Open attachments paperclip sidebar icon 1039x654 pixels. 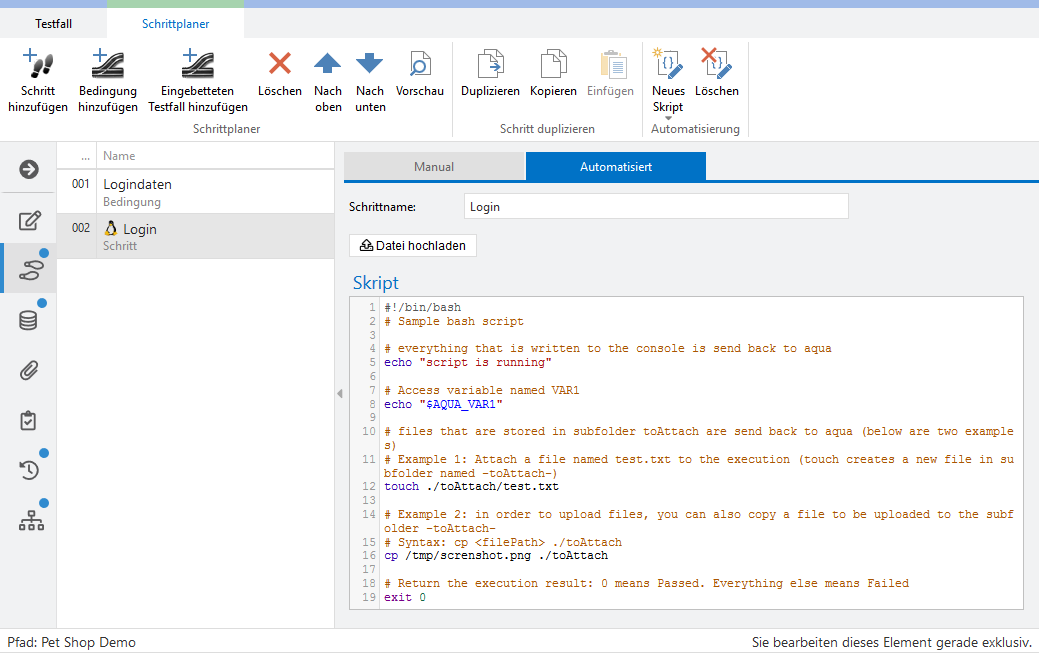tap(29, 371)
